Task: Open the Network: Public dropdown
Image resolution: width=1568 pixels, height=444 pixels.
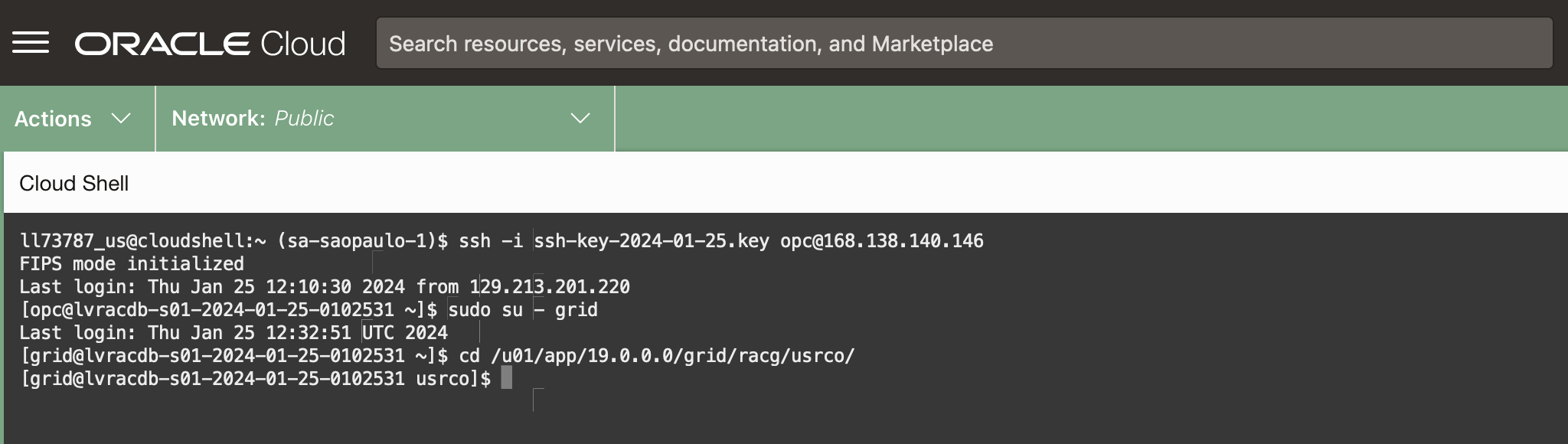Action: pos(383,119)
